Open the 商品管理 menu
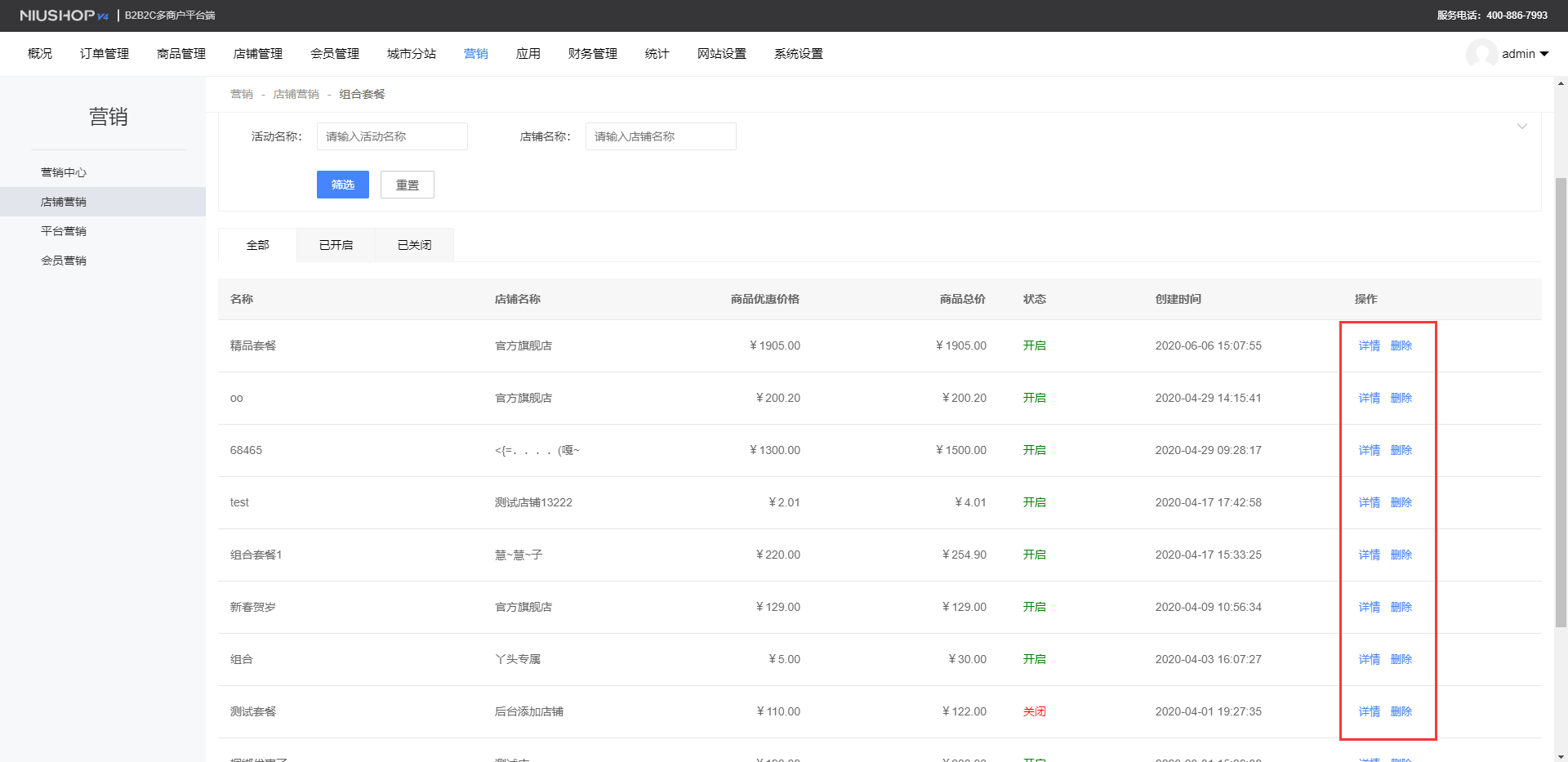The height and width of the screenshot is (762, 1568). tap(181, 54)
